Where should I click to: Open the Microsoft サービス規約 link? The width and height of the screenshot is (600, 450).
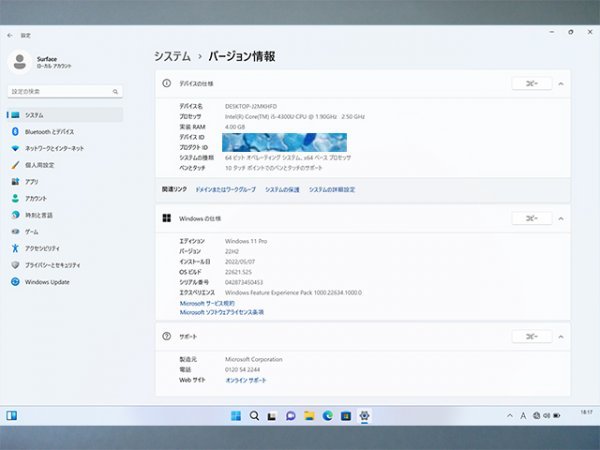pyautogui.click(x=207, y=303)
